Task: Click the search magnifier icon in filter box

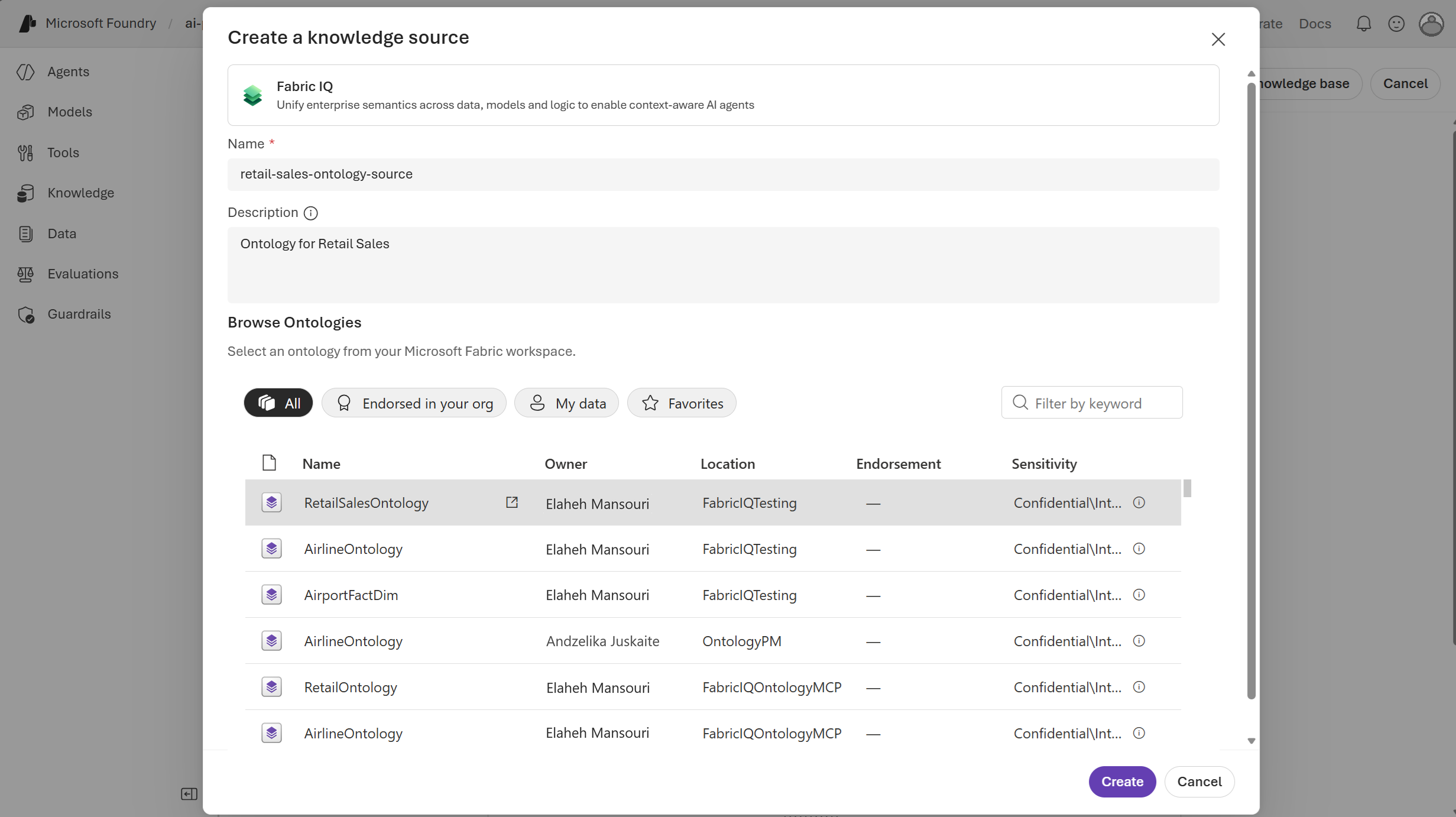Action: [x=1020, y=403]
